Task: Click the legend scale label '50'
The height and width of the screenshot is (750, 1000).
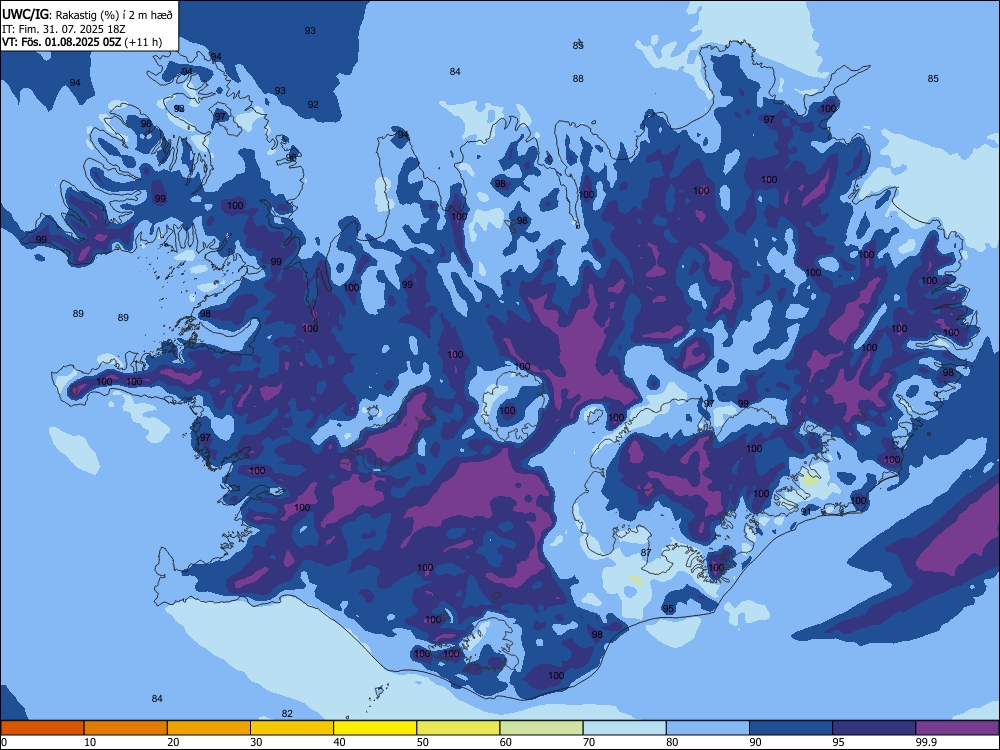Action: click(422, 742)
